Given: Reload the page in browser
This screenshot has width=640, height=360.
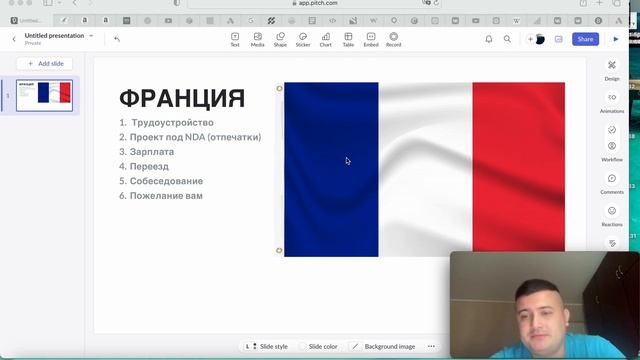Looking at the screenshot, I should coord(436,3).
